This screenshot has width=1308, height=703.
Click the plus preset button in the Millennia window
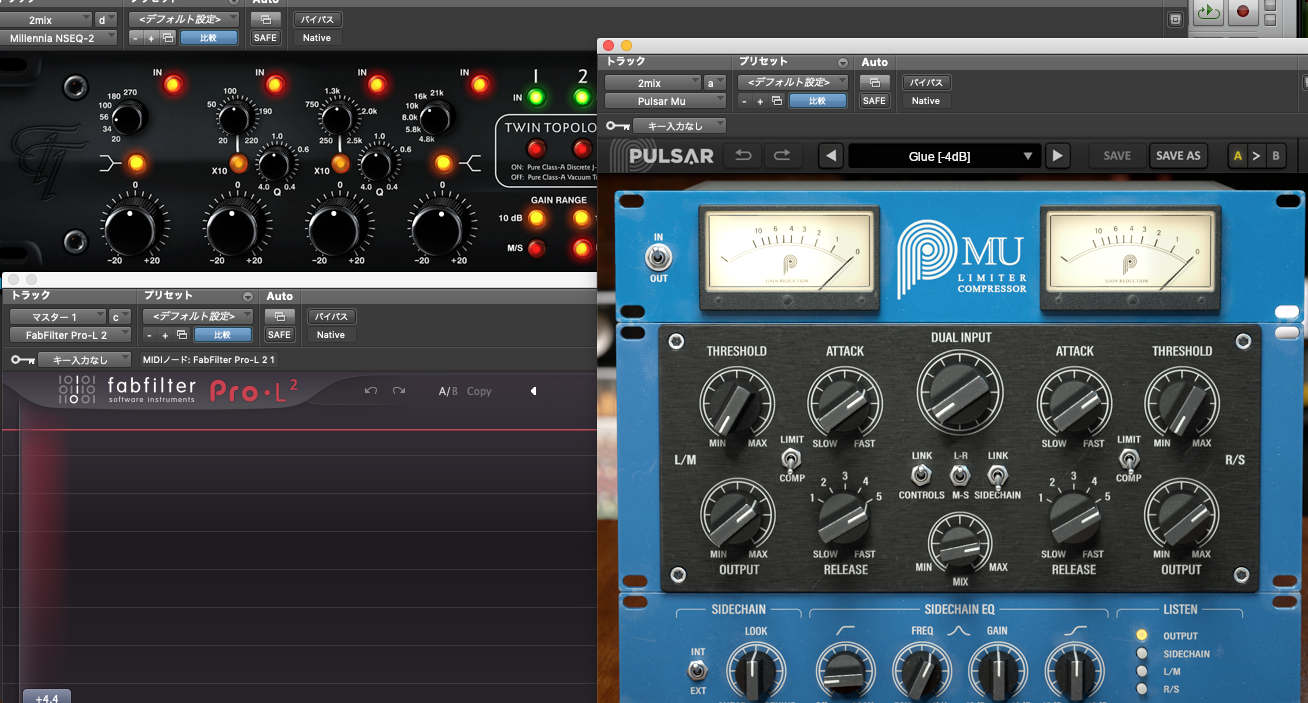pos(151,38)
